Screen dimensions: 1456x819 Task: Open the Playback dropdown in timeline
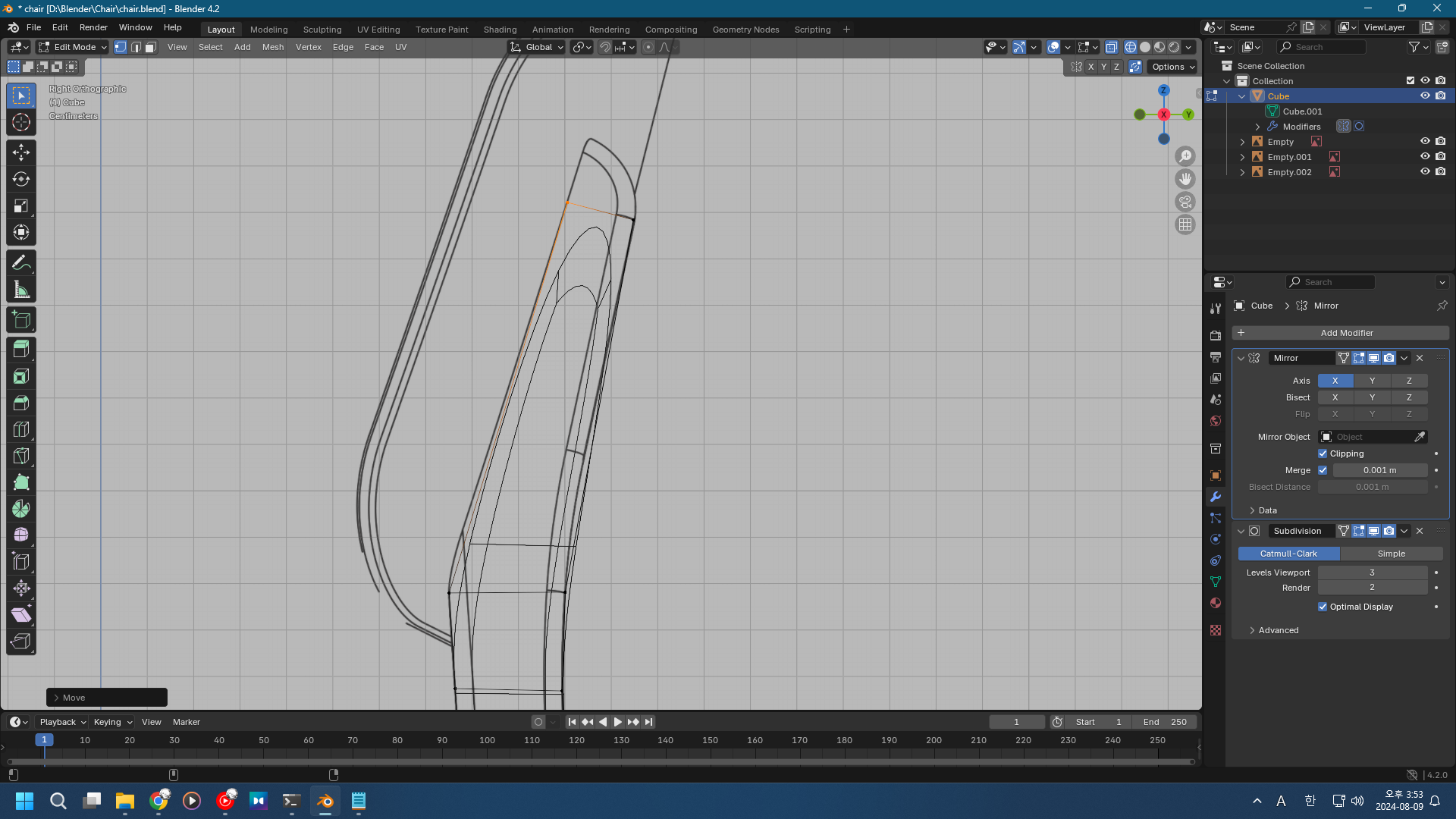click(63, 722)
